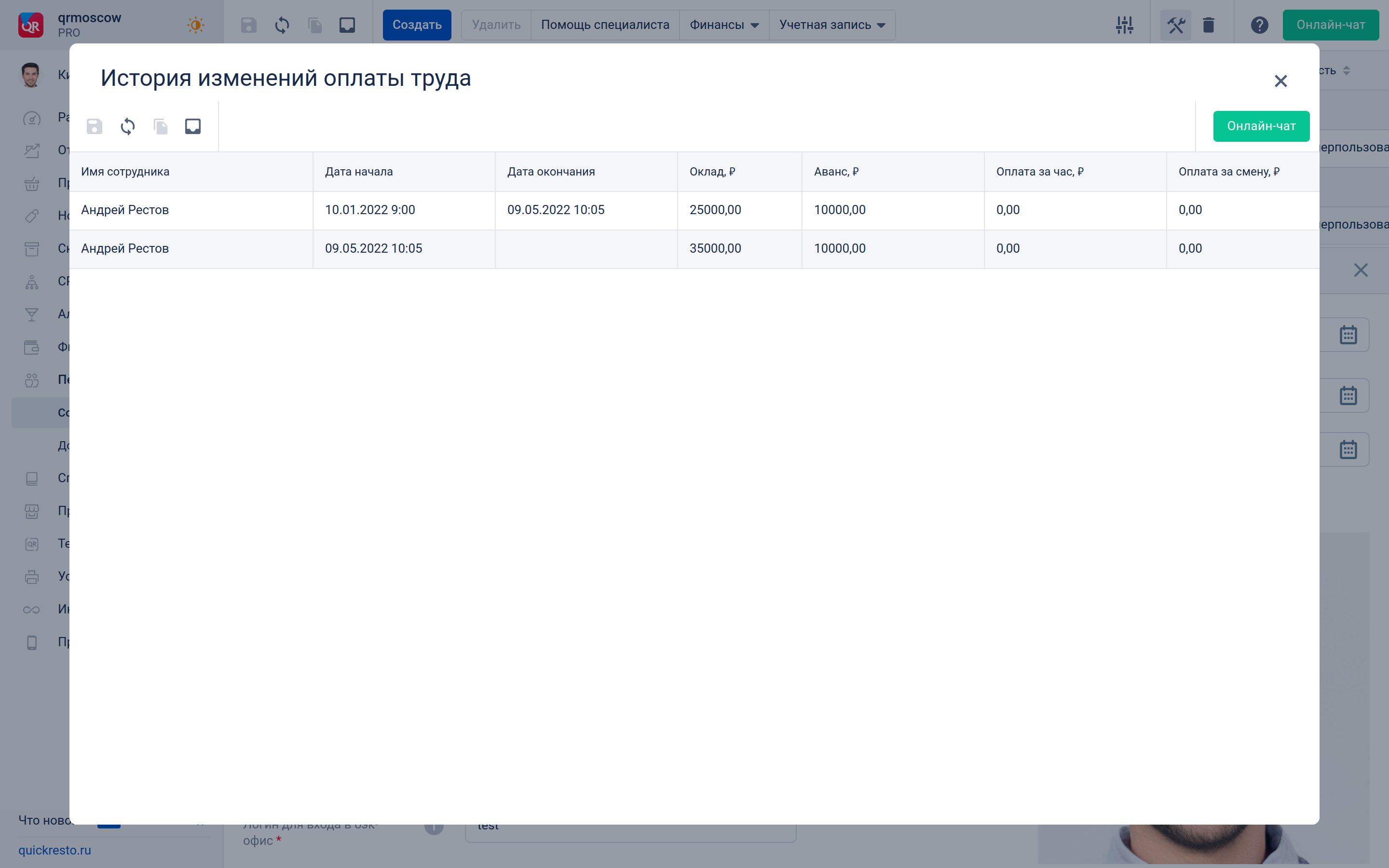Click the inbox icon in dialog toolbar
The image size is (1389, 868).
(193, 126)
